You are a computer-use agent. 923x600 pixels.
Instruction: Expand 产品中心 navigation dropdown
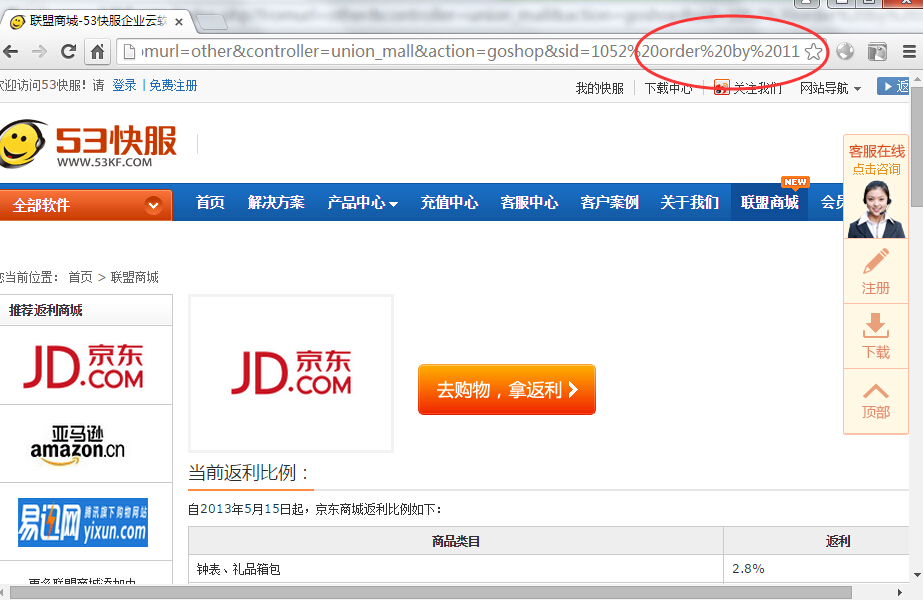(x=363, y=203)
